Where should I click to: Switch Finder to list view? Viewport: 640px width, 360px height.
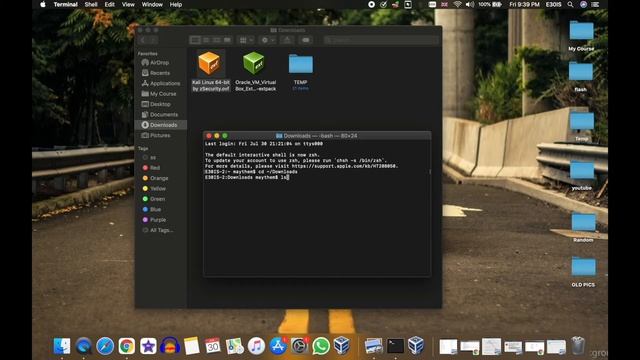click(206, 40)
